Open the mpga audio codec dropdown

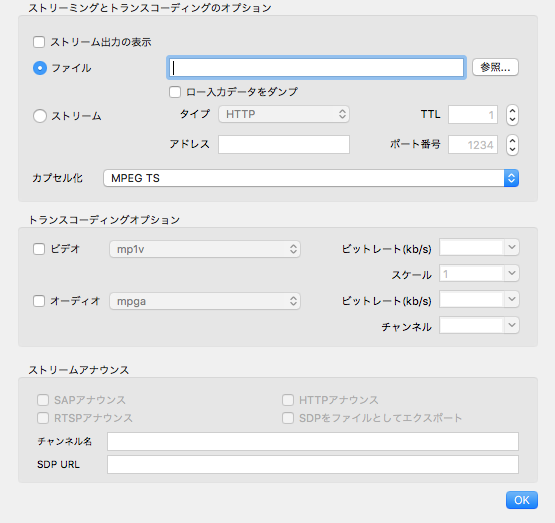click(205, 301)
